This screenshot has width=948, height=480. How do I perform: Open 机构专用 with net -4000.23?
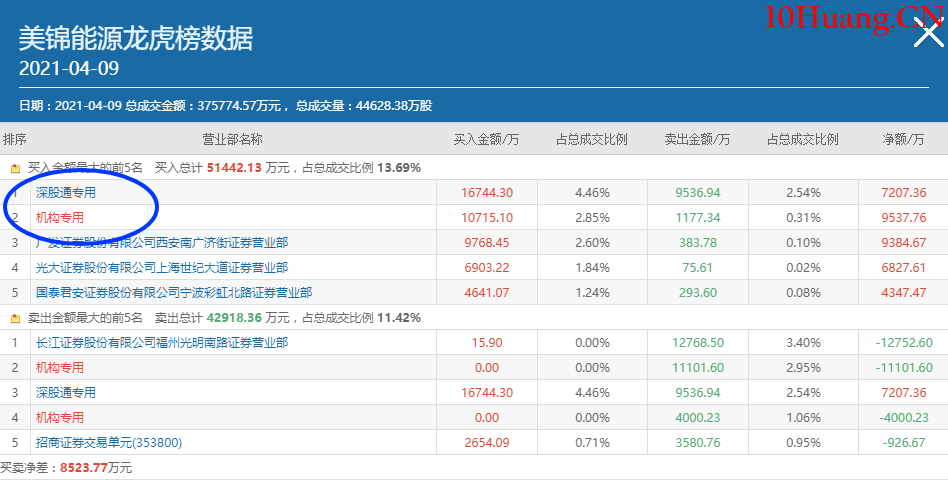59,418
